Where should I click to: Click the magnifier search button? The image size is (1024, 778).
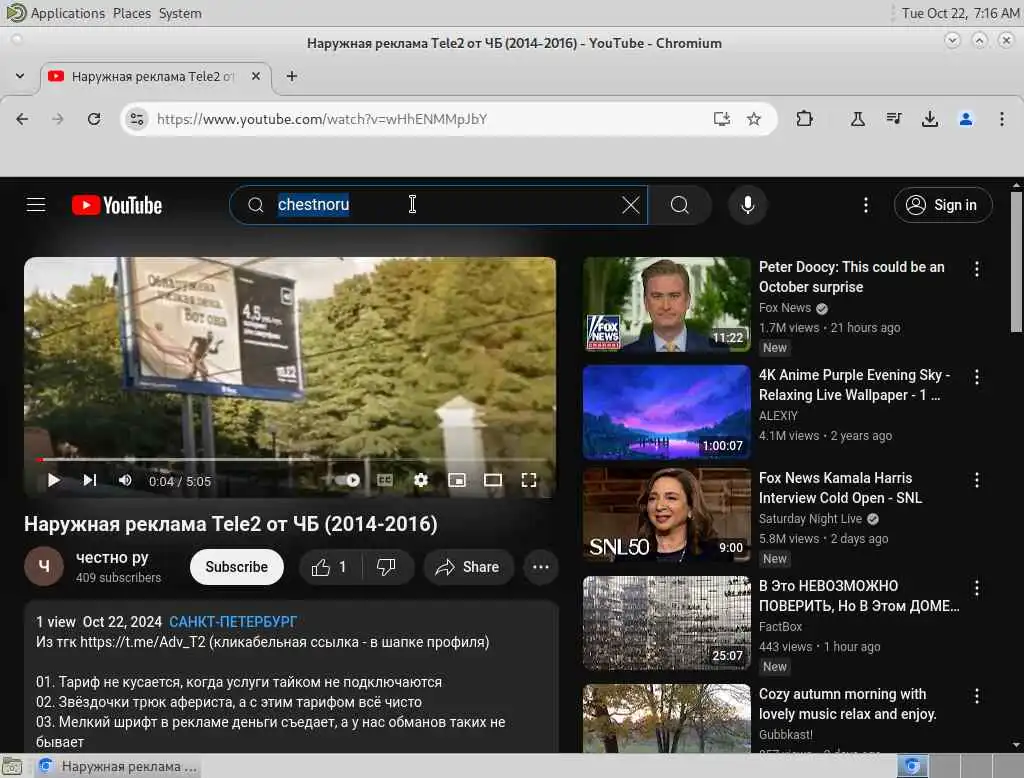pyautogui.click(x=680, y=205)
